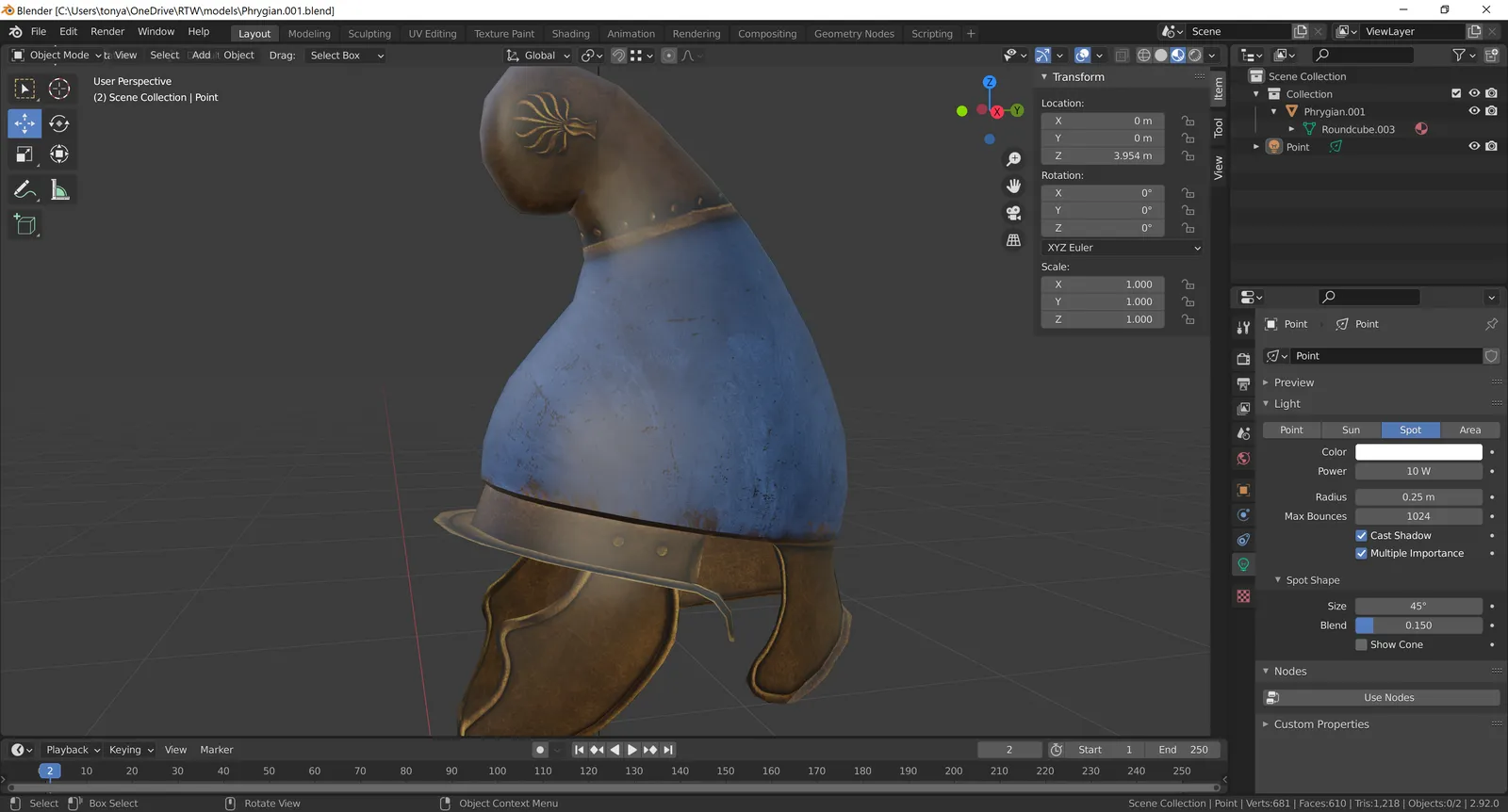Hide Phrygian.001 in viewport with eye icon

[1474, 111]
